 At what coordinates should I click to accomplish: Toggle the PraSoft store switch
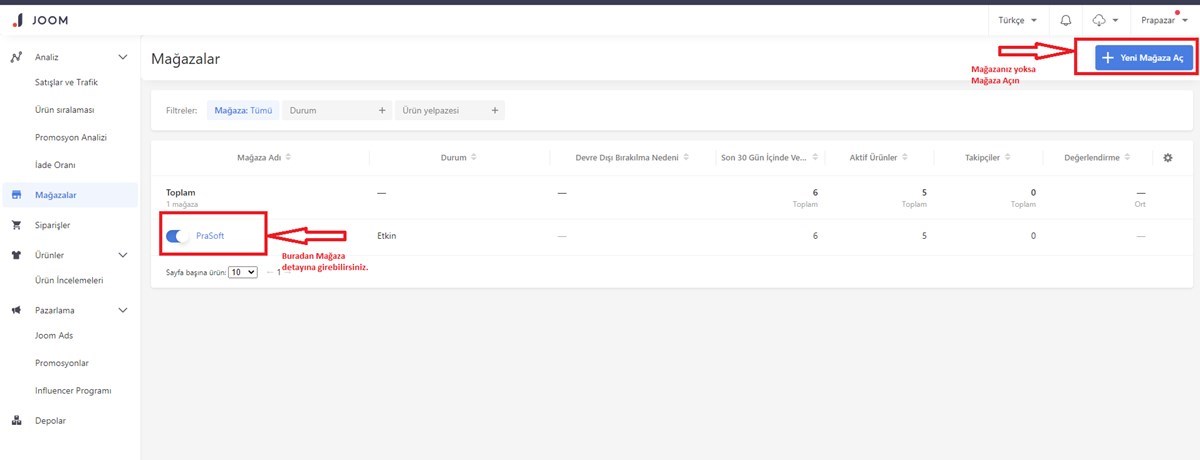[177, 236]
